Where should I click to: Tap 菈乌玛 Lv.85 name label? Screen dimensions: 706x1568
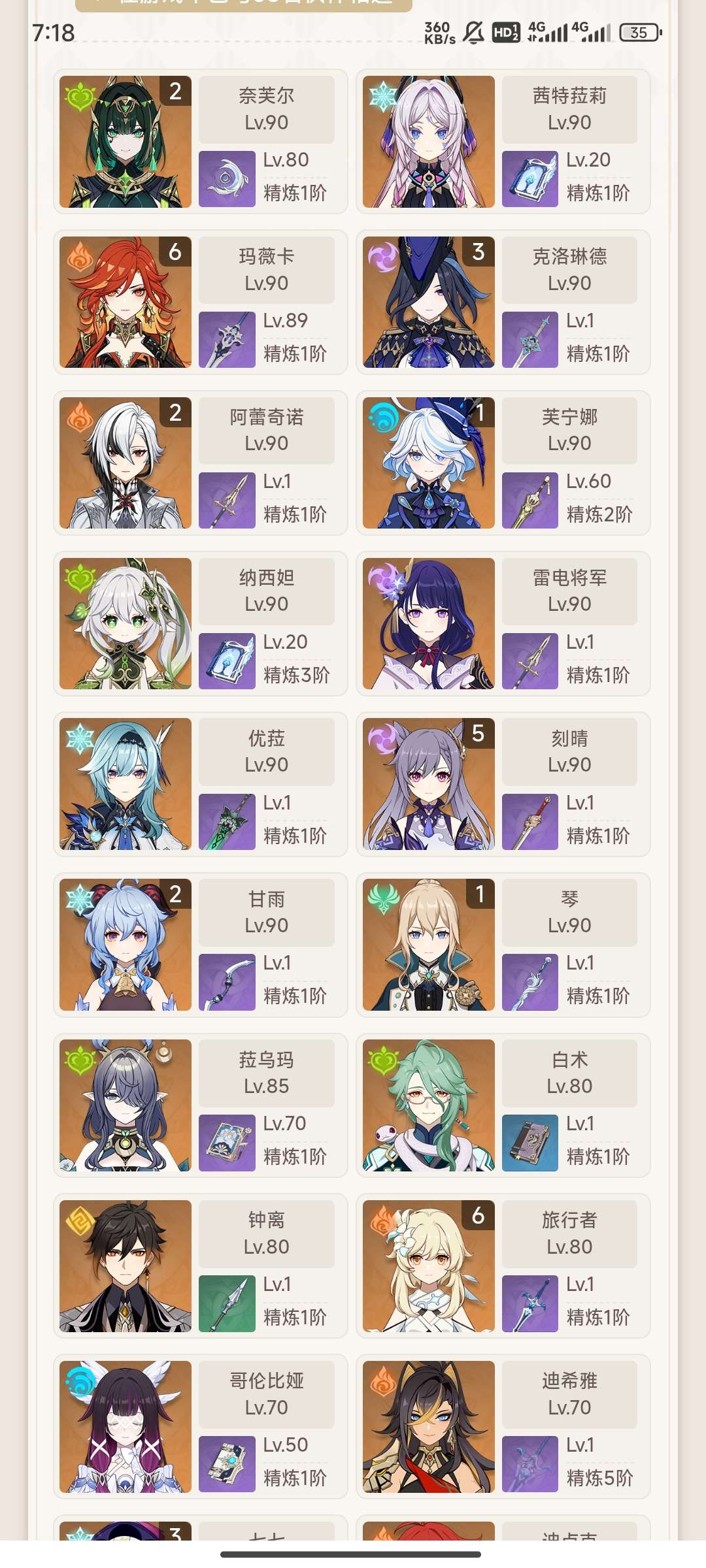pos(267,1073)
